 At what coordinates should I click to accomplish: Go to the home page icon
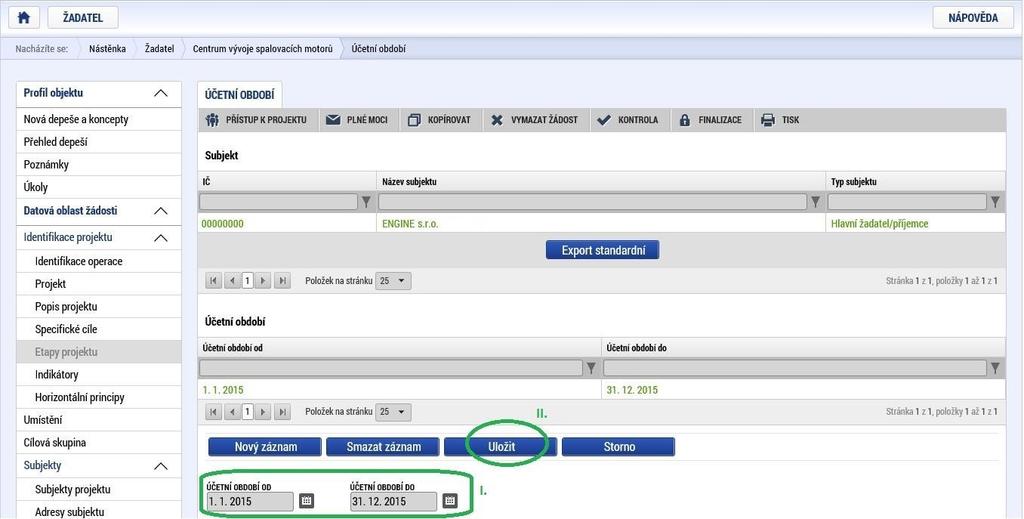(x=24, y=18)
